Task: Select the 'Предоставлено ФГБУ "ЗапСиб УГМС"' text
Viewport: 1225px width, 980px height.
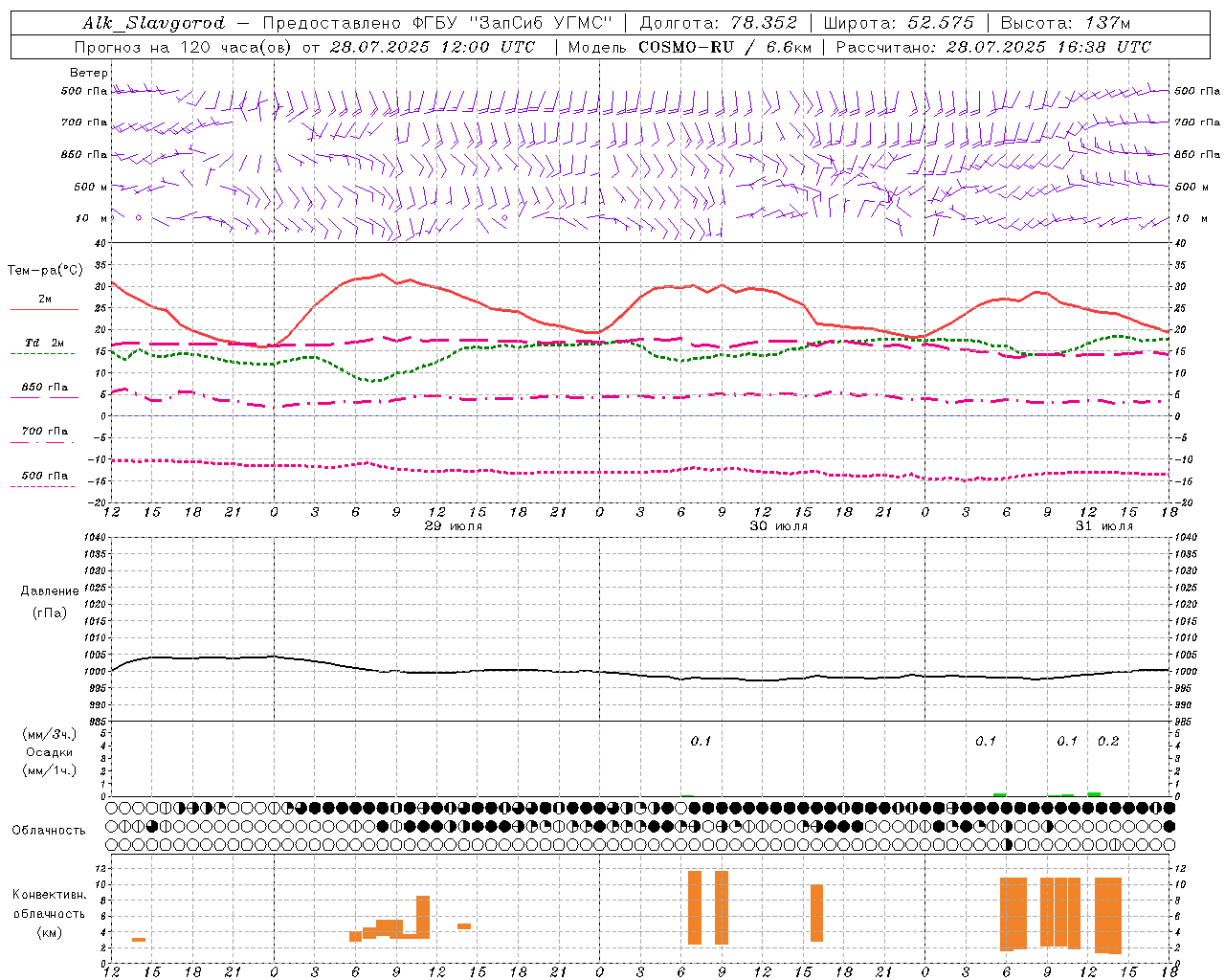Action: [x=437, y=23]
